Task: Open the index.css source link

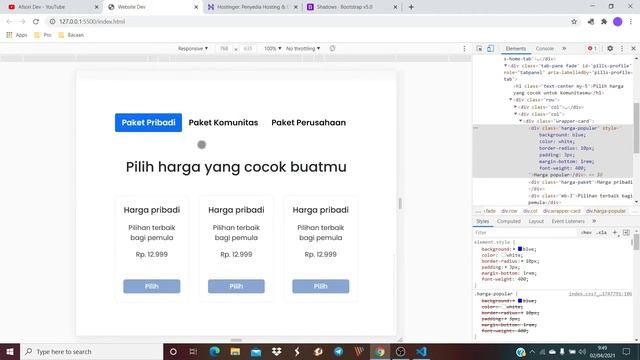Action: pyautogui.click(x=600, y=294)
